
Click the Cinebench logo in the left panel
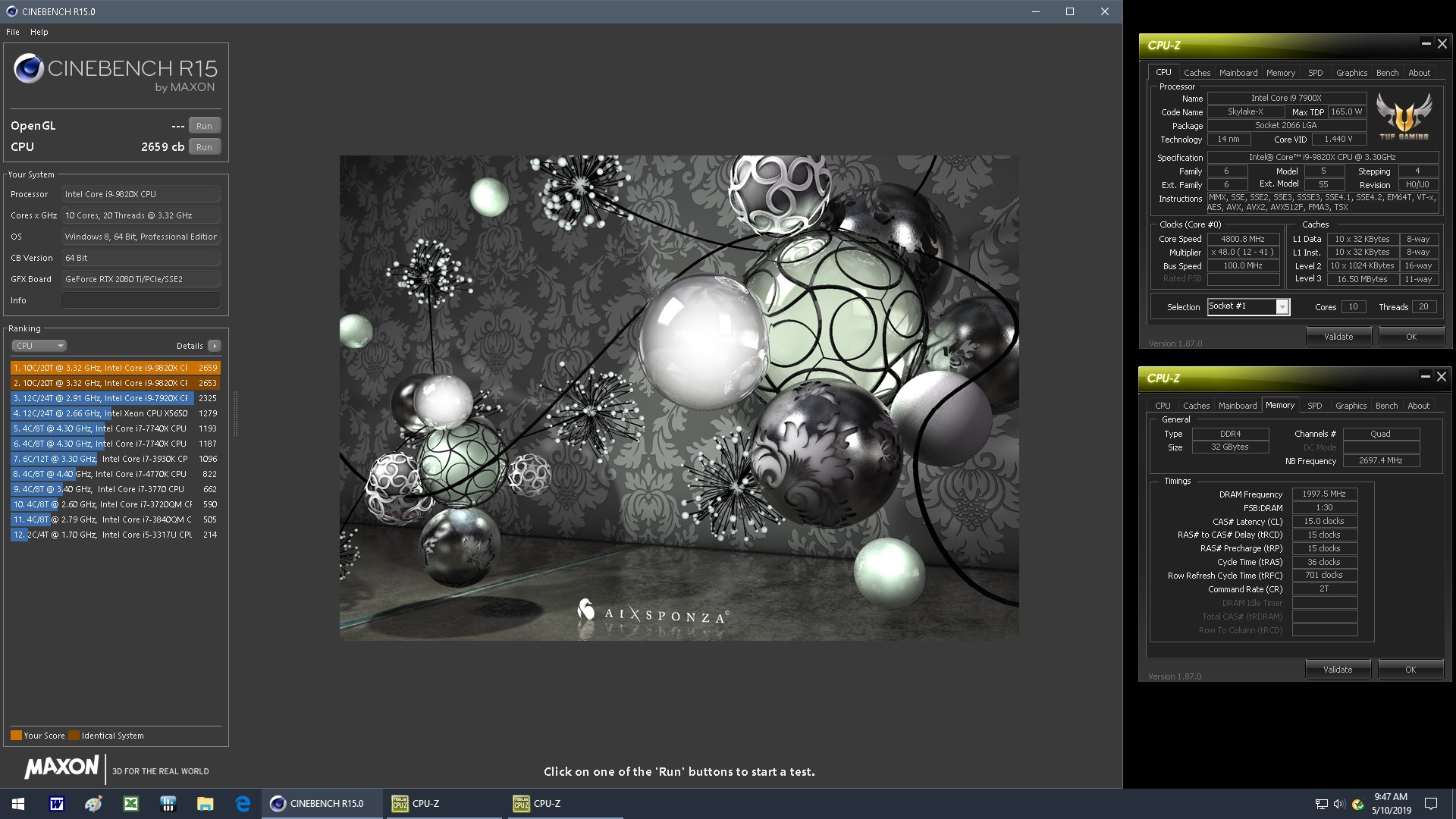click(115, 73)
